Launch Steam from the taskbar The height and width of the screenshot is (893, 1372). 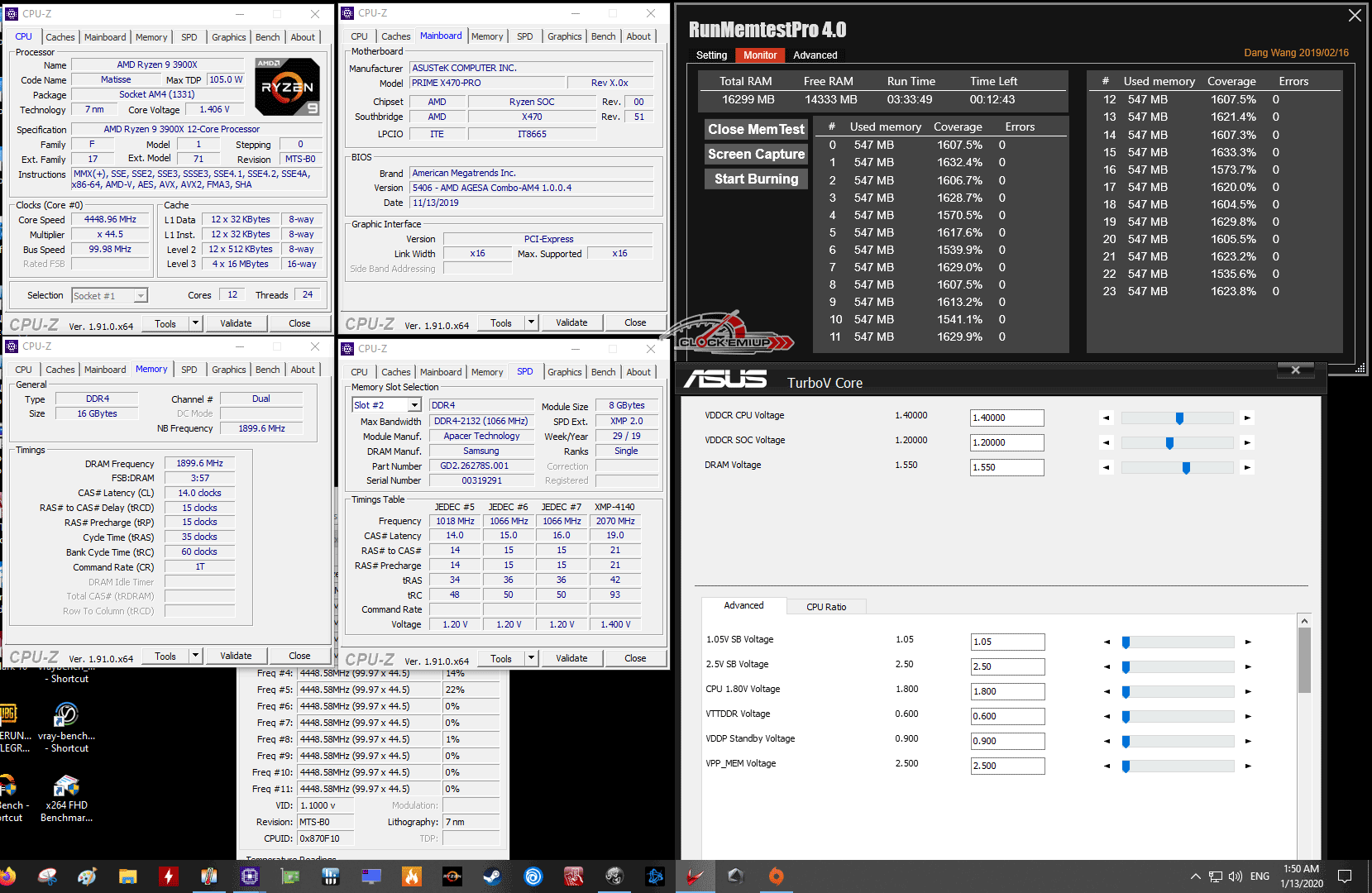pyautogui.click(x=493, y=876)
